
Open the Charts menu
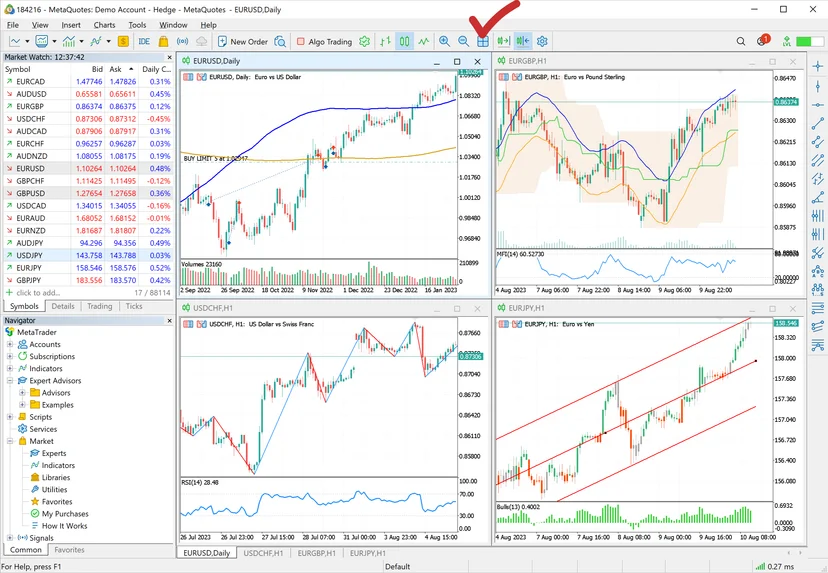click(104, 25)
